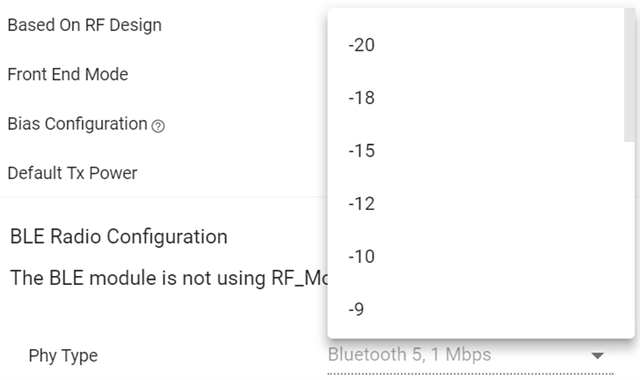Click the Bias Configuration label text
The image size is (640, 380).
point(78,124)
